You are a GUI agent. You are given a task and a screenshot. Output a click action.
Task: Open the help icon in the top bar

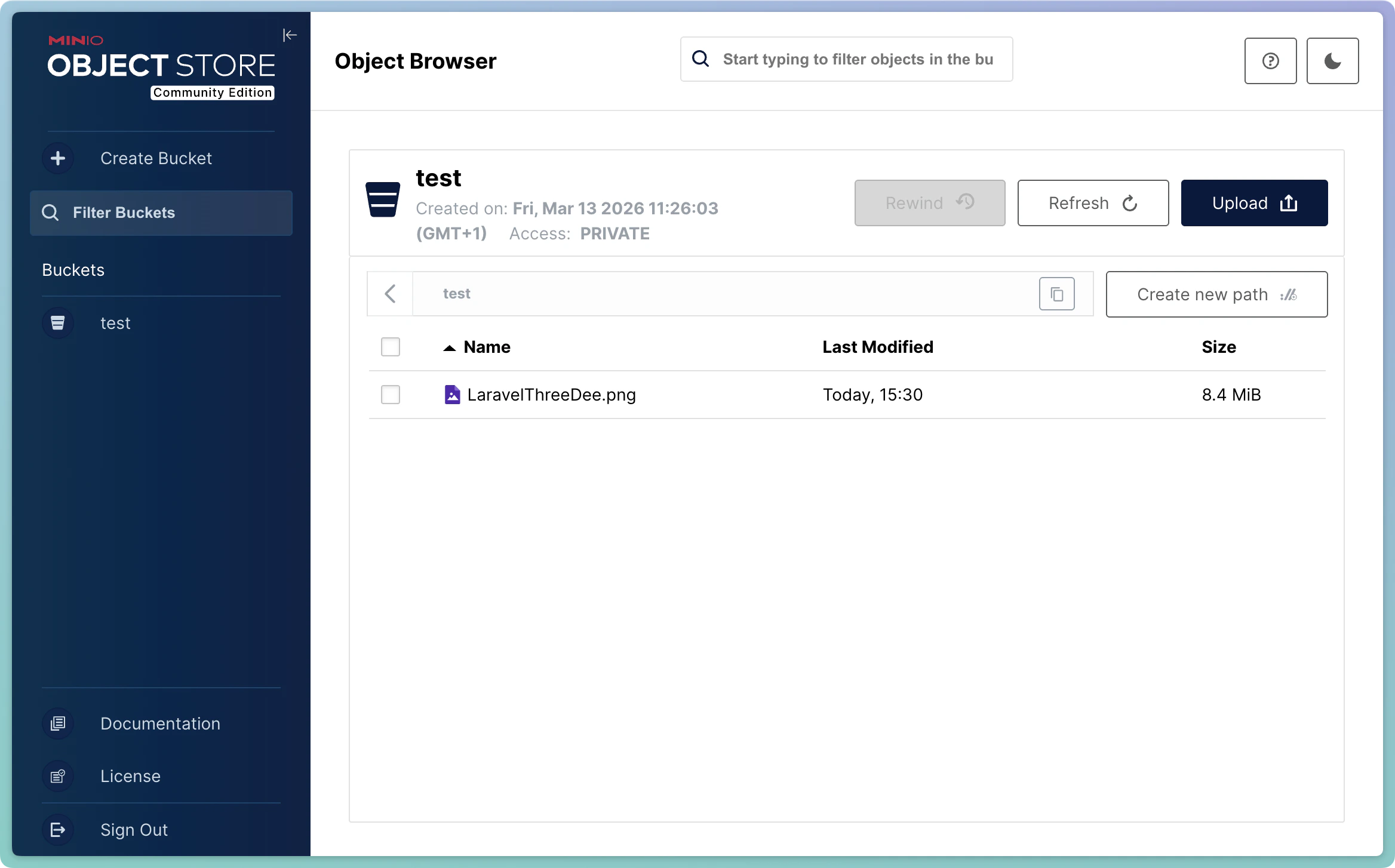[x=1270, y=60]
